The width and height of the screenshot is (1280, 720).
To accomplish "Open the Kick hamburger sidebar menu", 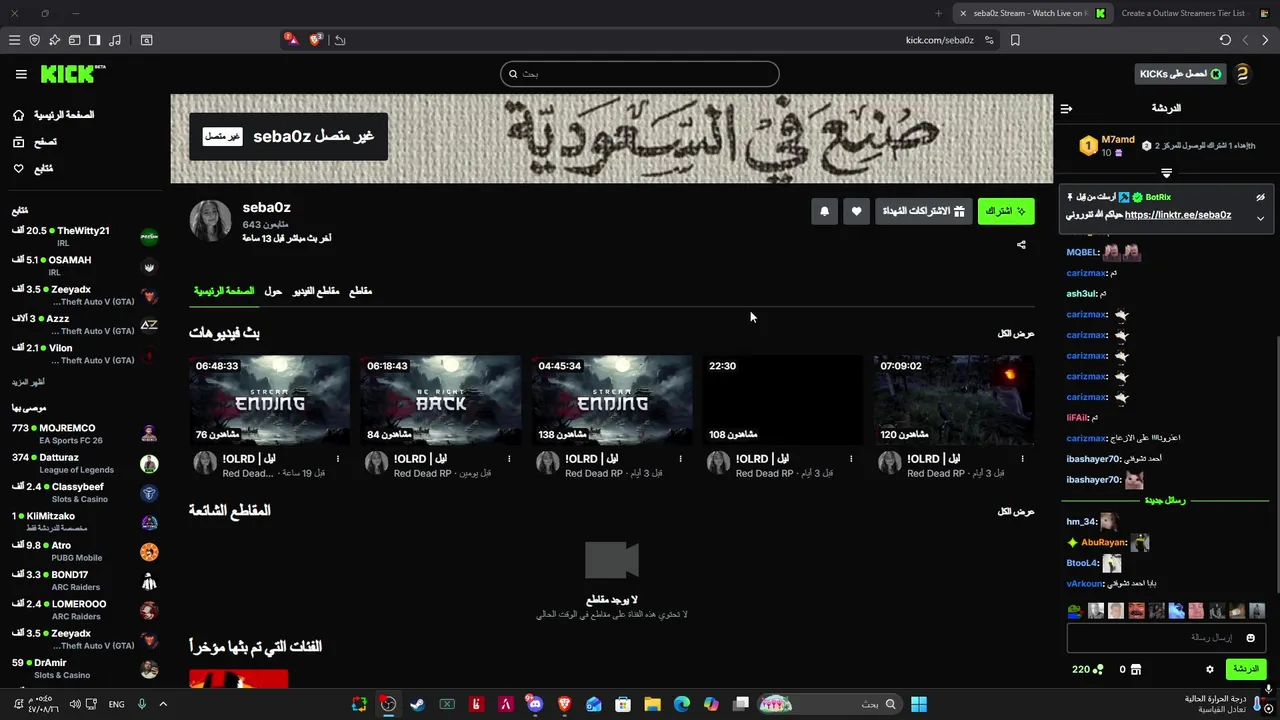I will coord(21,74).
